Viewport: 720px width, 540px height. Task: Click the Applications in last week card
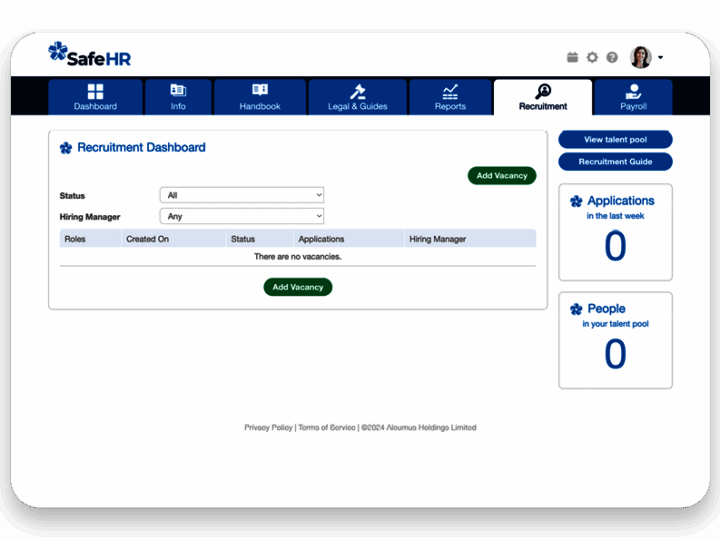click(615, 232)
